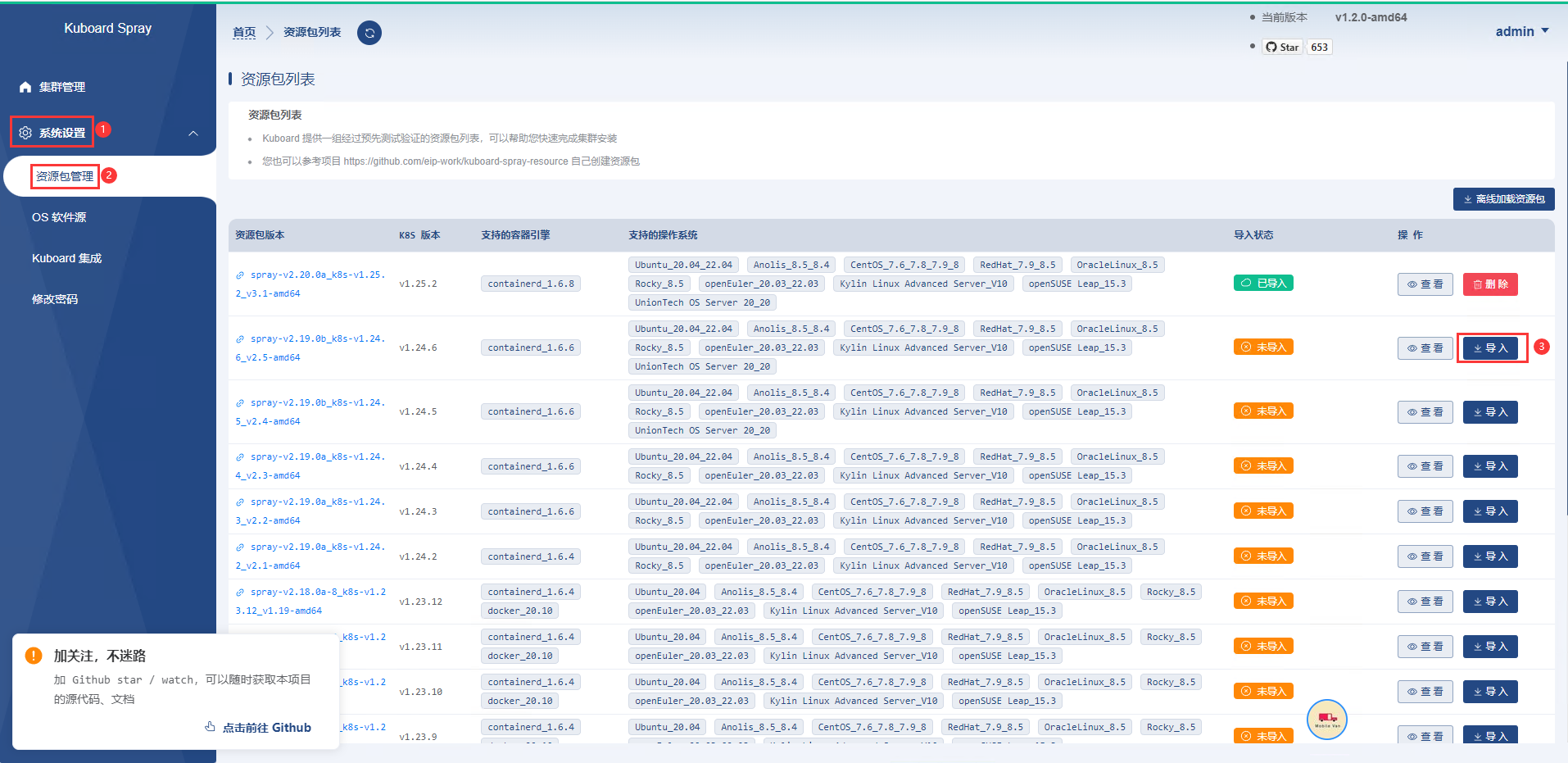Import the v1.23.12 package with 导入

pos(1490,602)
